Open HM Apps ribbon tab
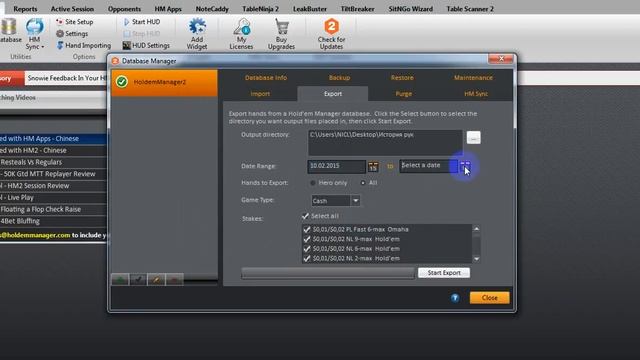The image size is (640, 360). 168,9
